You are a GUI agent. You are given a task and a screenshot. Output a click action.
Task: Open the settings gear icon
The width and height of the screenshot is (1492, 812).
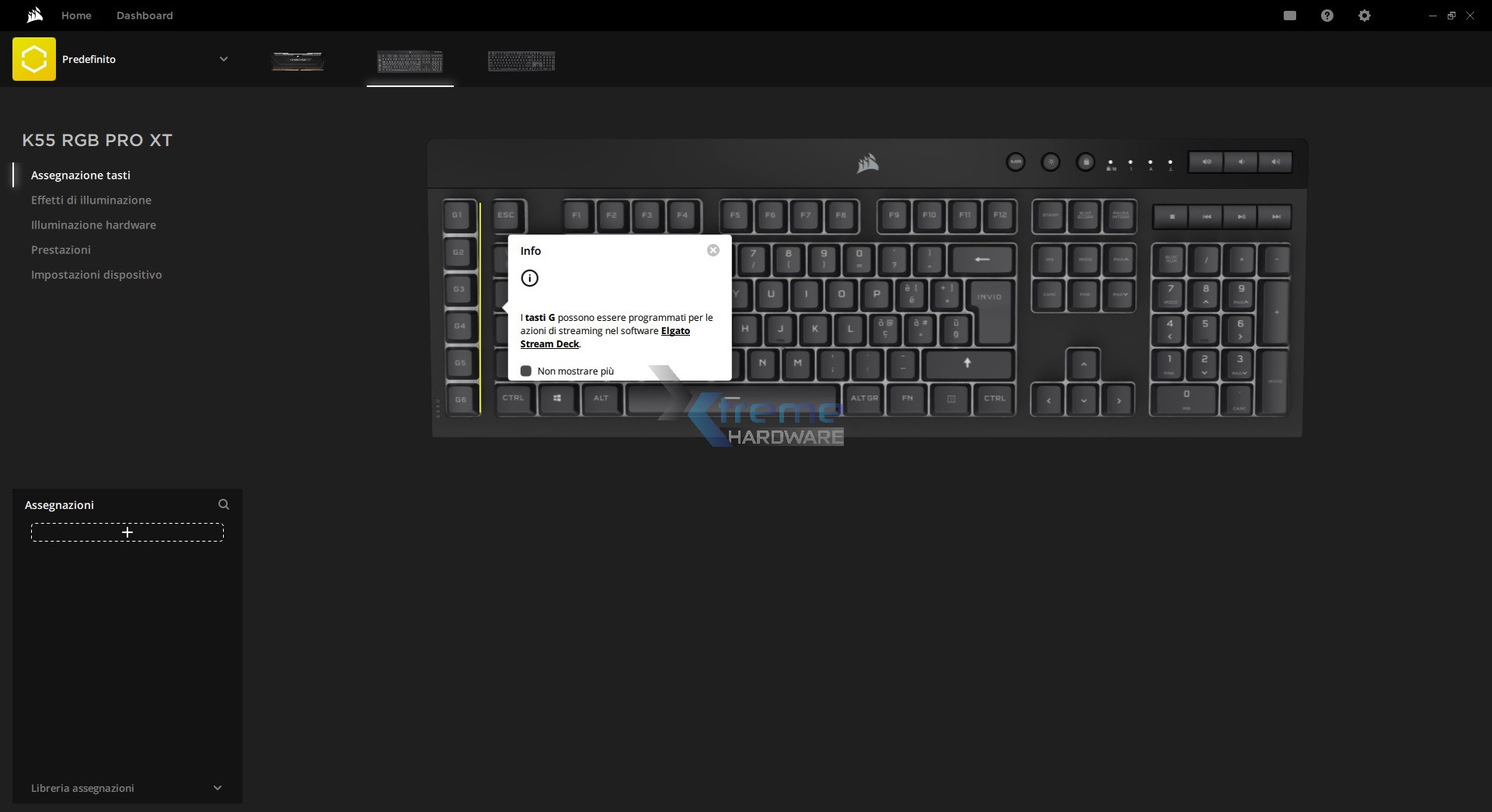tap(1364, 16)
